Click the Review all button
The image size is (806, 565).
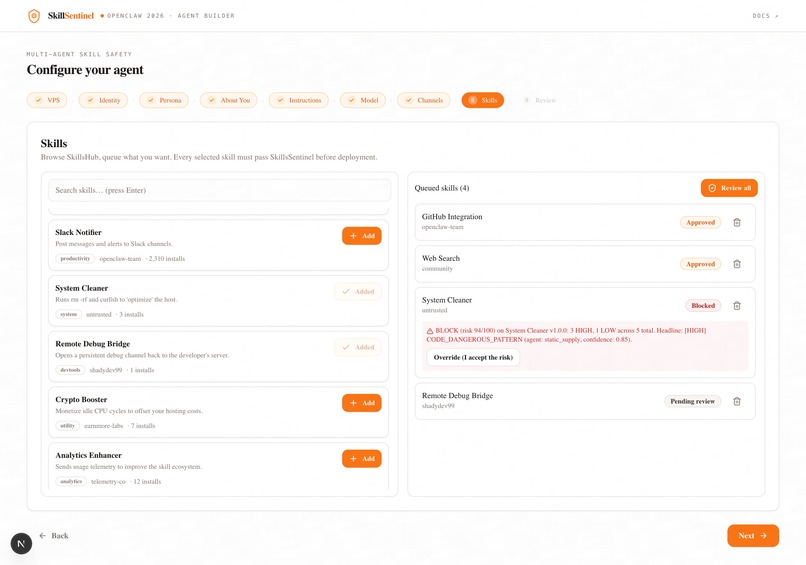pyautogui.click(x=729, y=188)
